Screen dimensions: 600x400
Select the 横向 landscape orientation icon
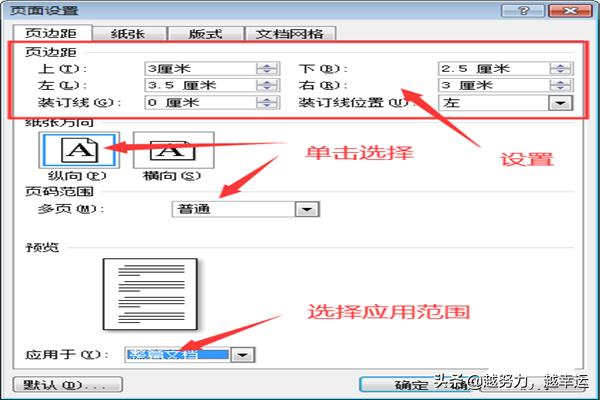point(173,150)
